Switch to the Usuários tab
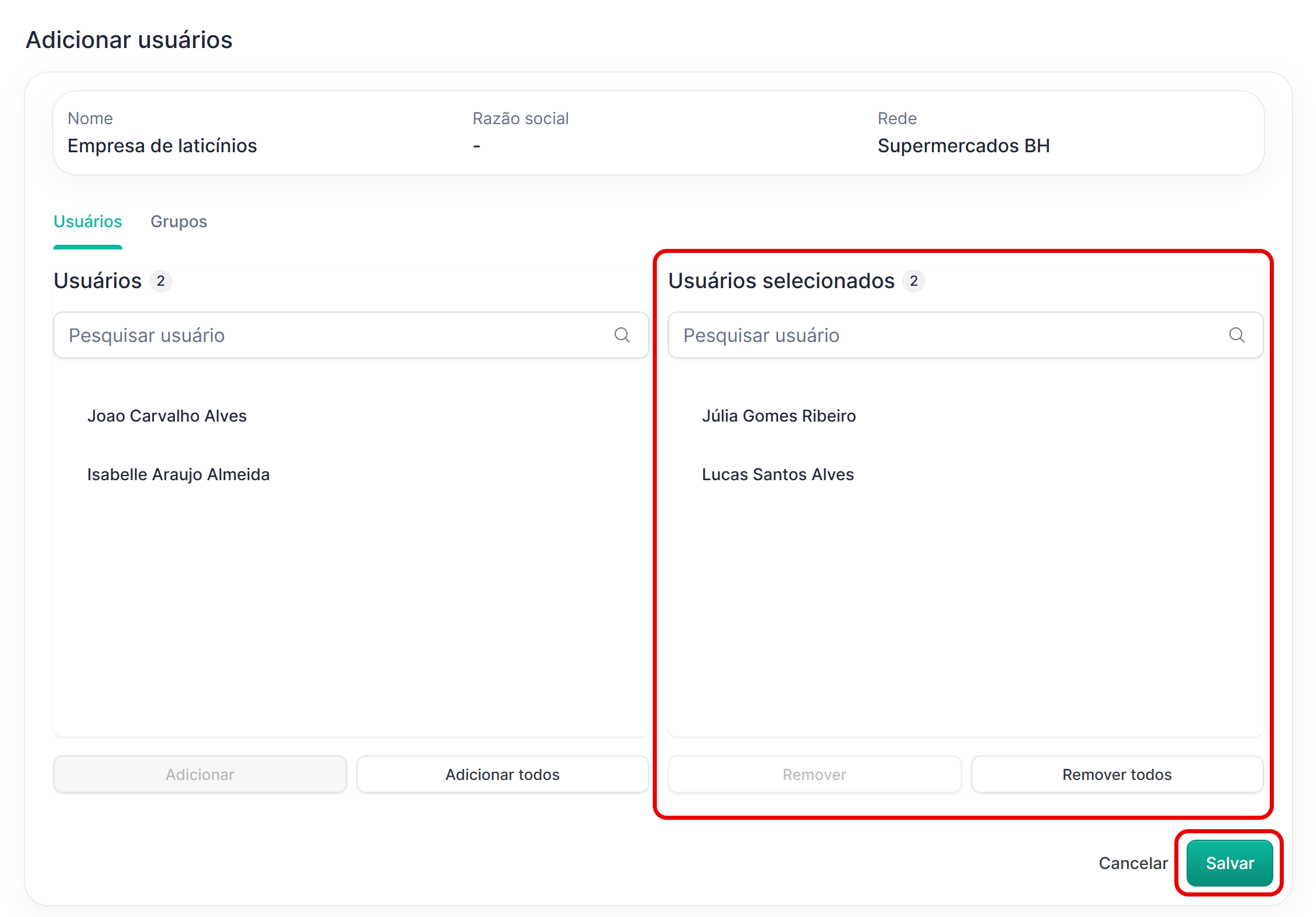 pyautogui.click(x=88, y=221)
